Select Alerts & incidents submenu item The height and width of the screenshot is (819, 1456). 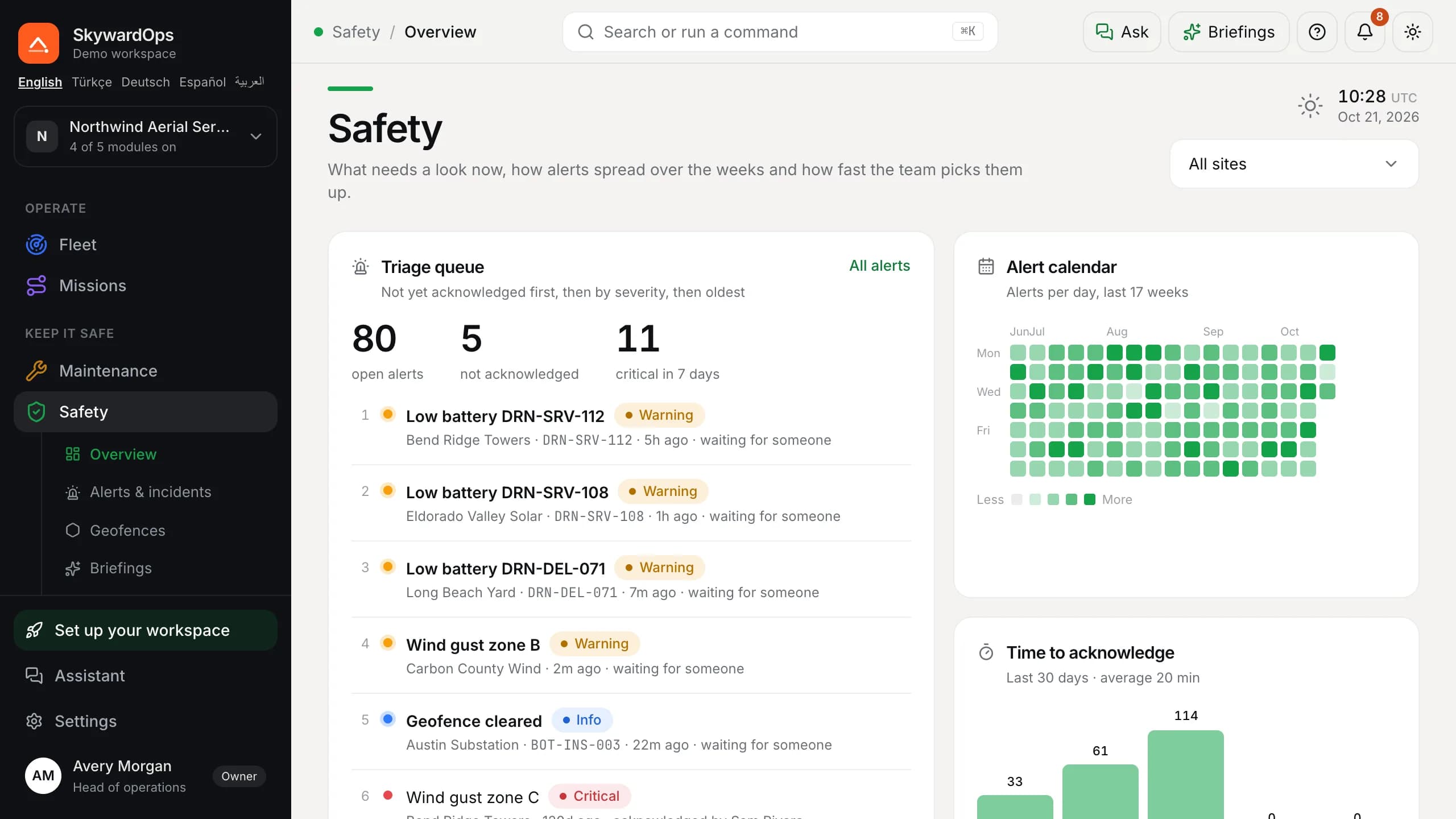click(150, 492)
